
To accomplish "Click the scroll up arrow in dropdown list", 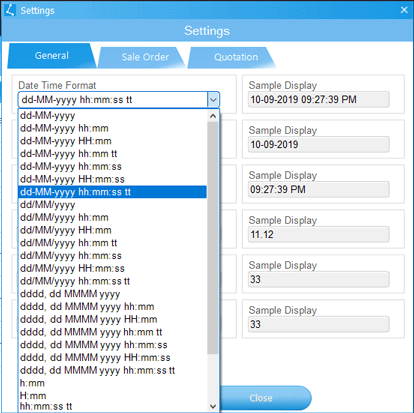I will (x=213, y=116).
